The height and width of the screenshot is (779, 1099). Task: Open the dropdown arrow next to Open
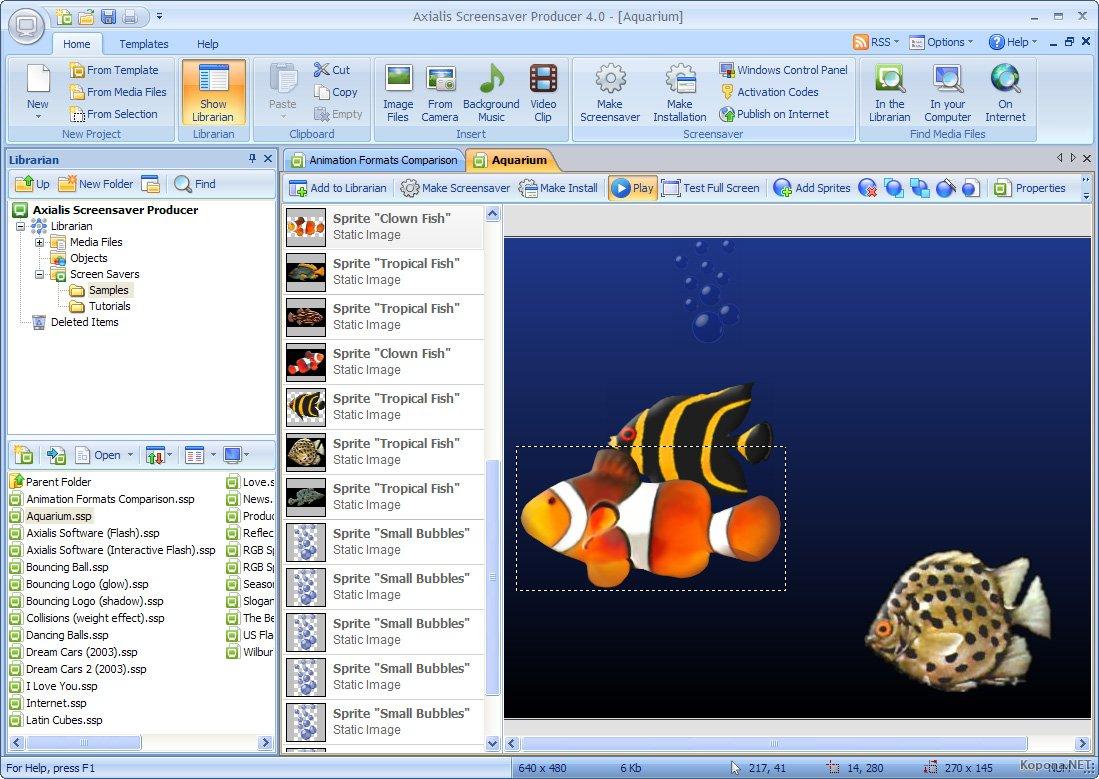(130, 455)
